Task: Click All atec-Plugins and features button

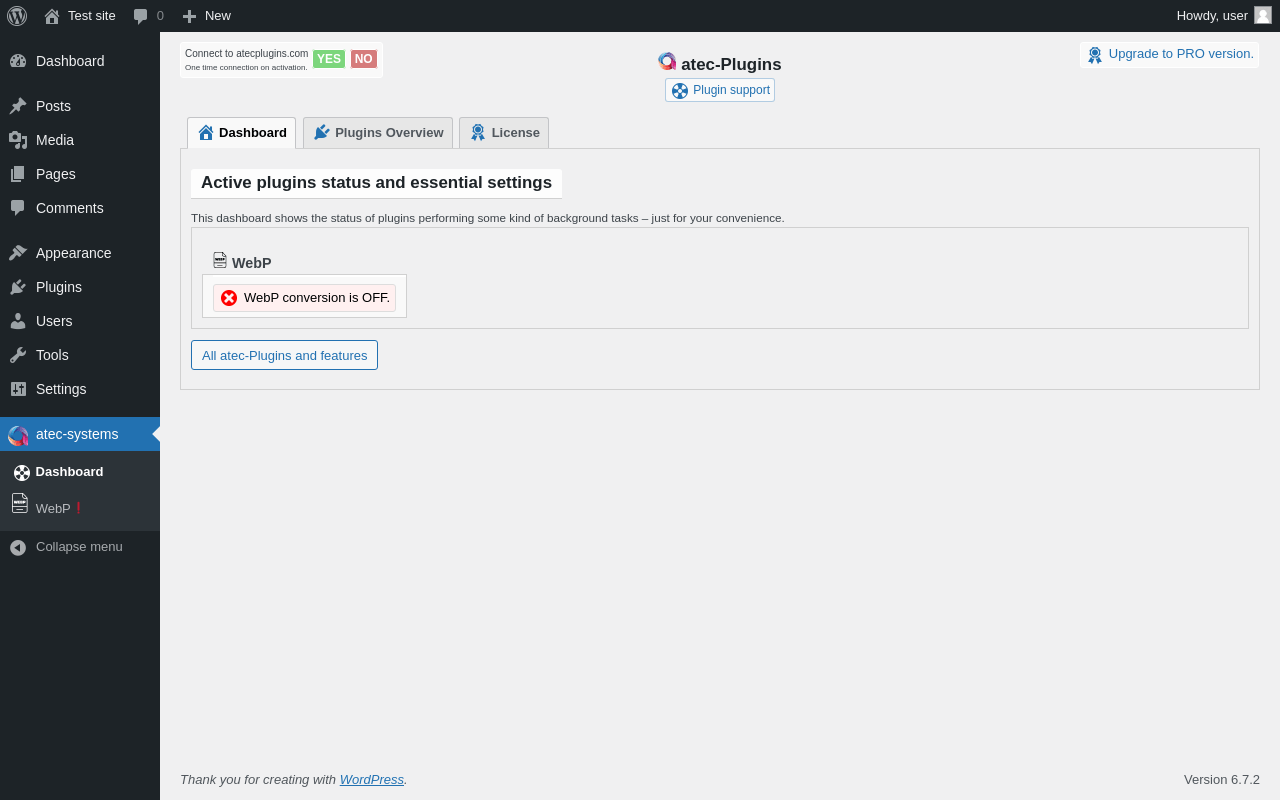Action: click(x=284, y=355)
